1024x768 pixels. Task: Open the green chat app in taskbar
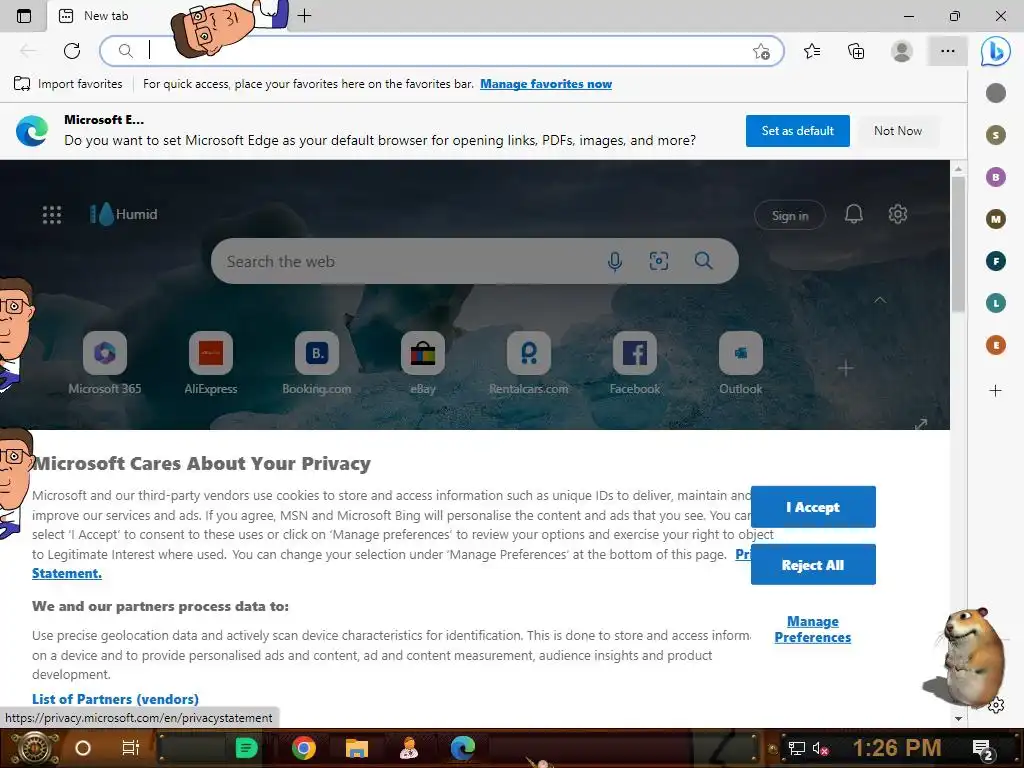[x=246, y=748]
